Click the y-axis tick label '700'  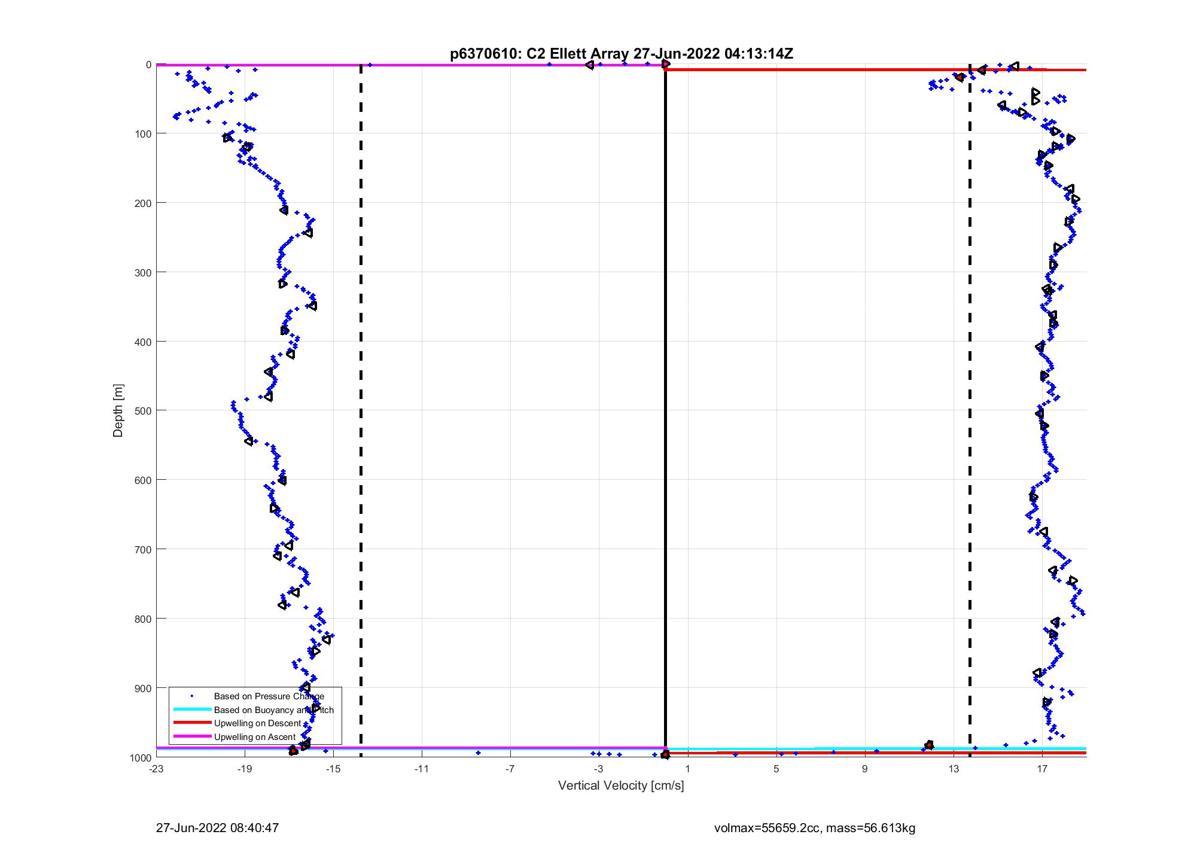(x=143, y=549)
